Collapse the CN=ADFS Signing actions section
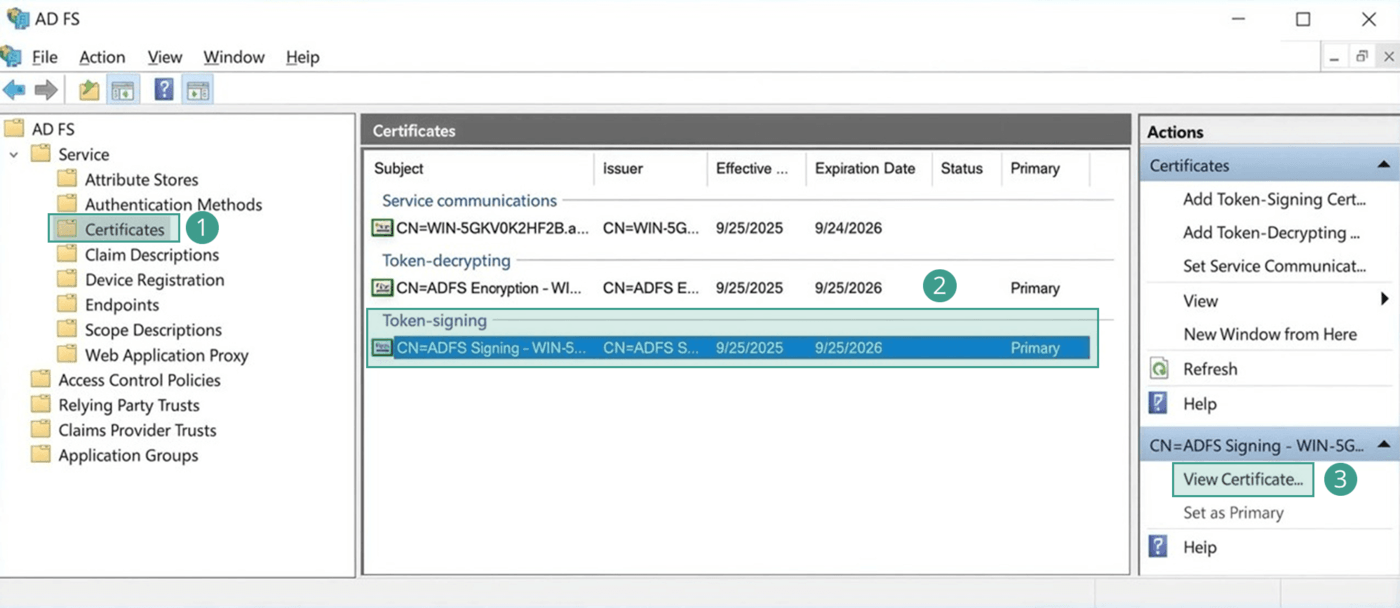 pyautogui.click(x=1383, y=445)
